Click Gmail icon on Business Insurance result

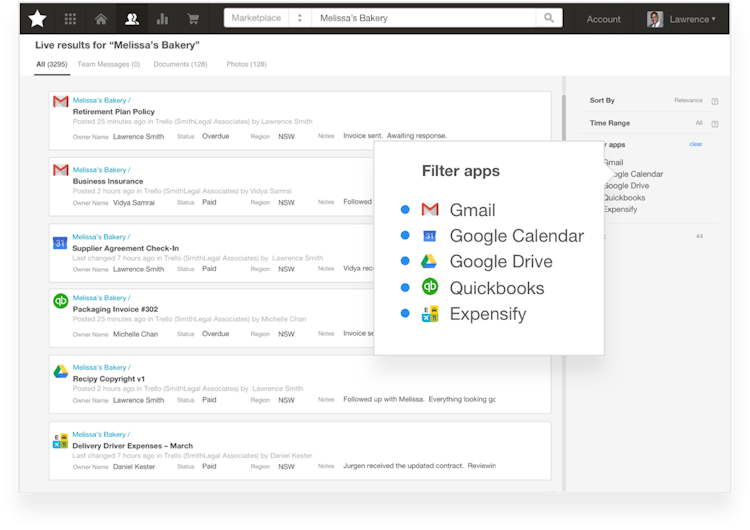(x=60, y=170)
